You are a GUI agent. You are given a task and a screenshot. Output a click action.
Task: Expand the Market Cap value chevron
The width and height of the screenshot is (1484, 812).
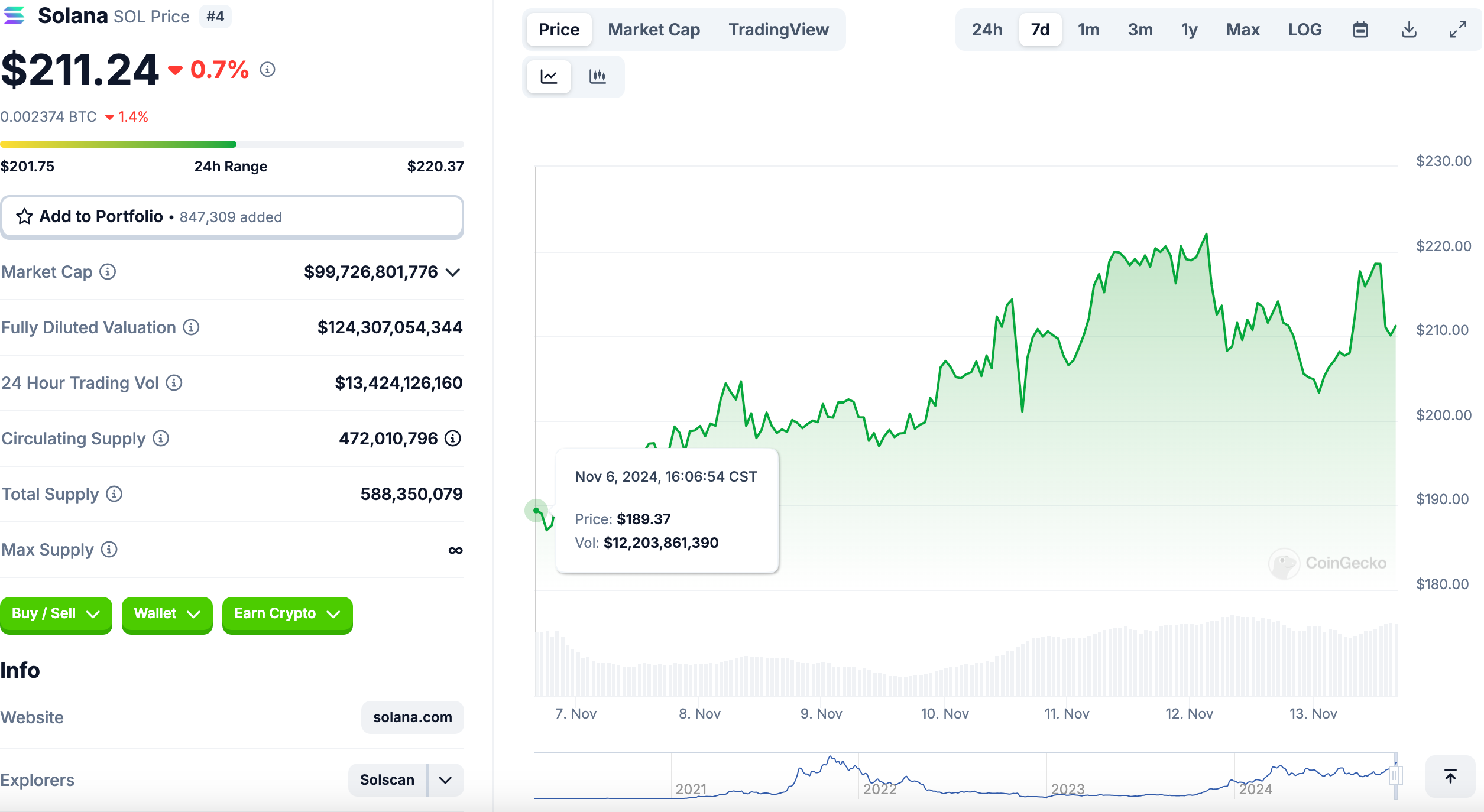[453, 272]
